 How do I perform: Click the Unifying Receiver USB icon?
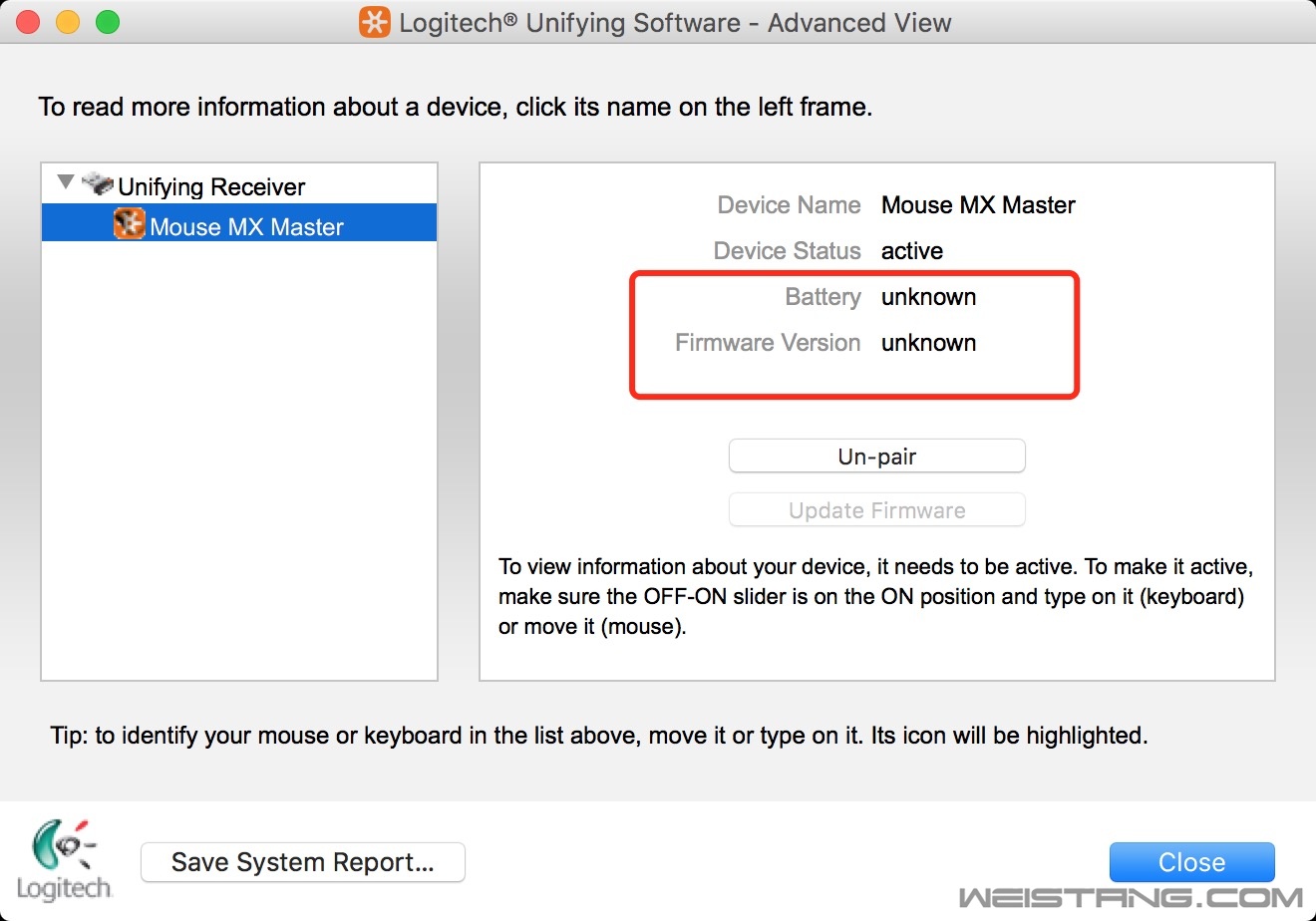[98, 183]
